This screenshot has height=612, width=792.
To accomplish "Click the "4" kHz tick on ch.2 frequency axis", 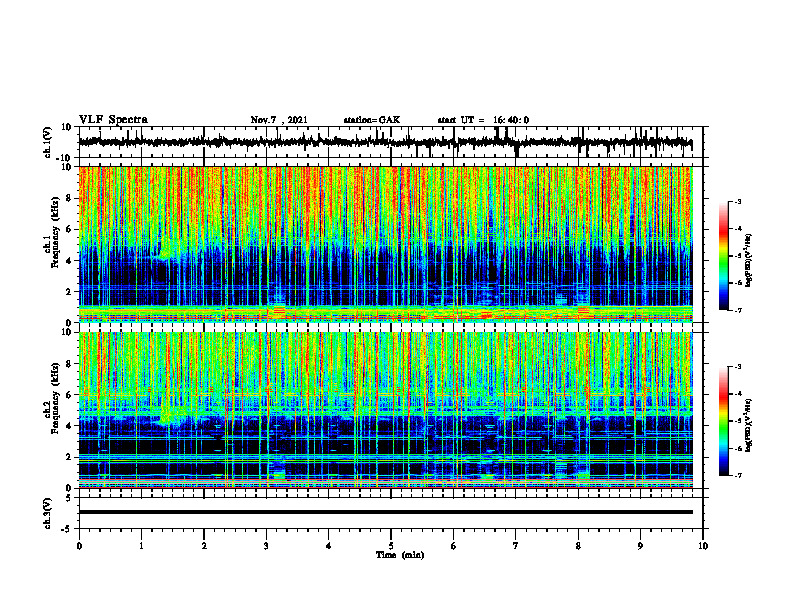I will [69, 426].
